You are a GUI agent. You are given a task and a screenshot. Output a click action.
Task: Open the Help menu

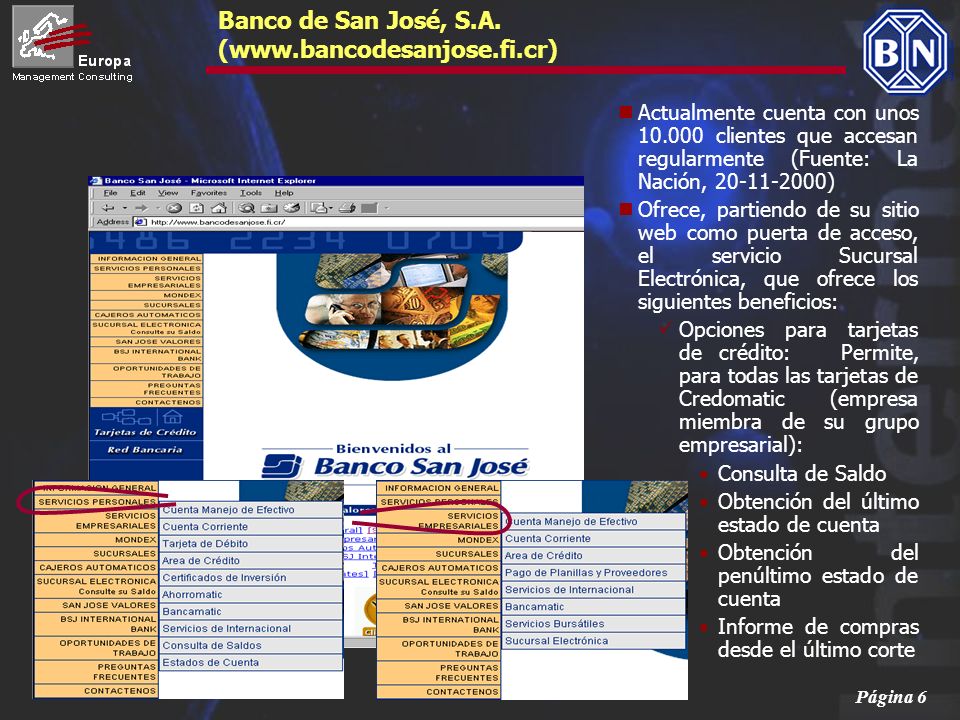(283, 193)
